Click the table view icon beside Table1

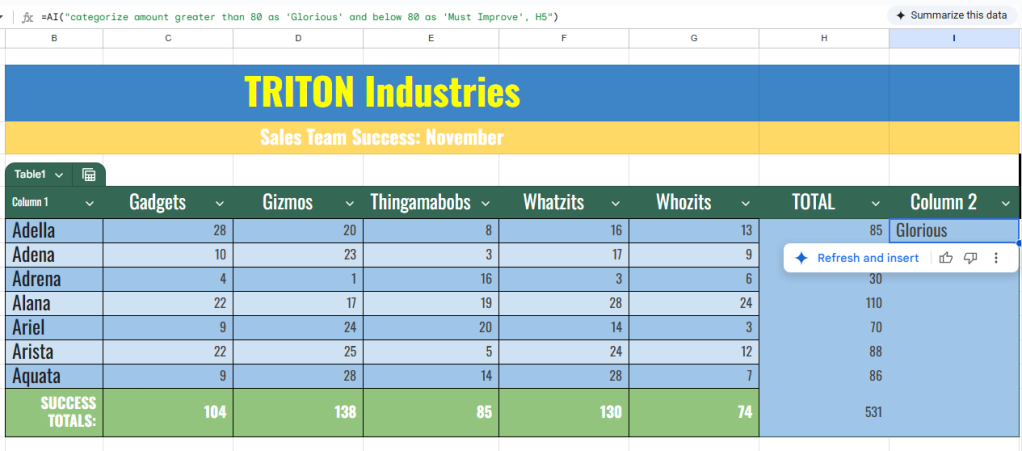pos(89,175)
